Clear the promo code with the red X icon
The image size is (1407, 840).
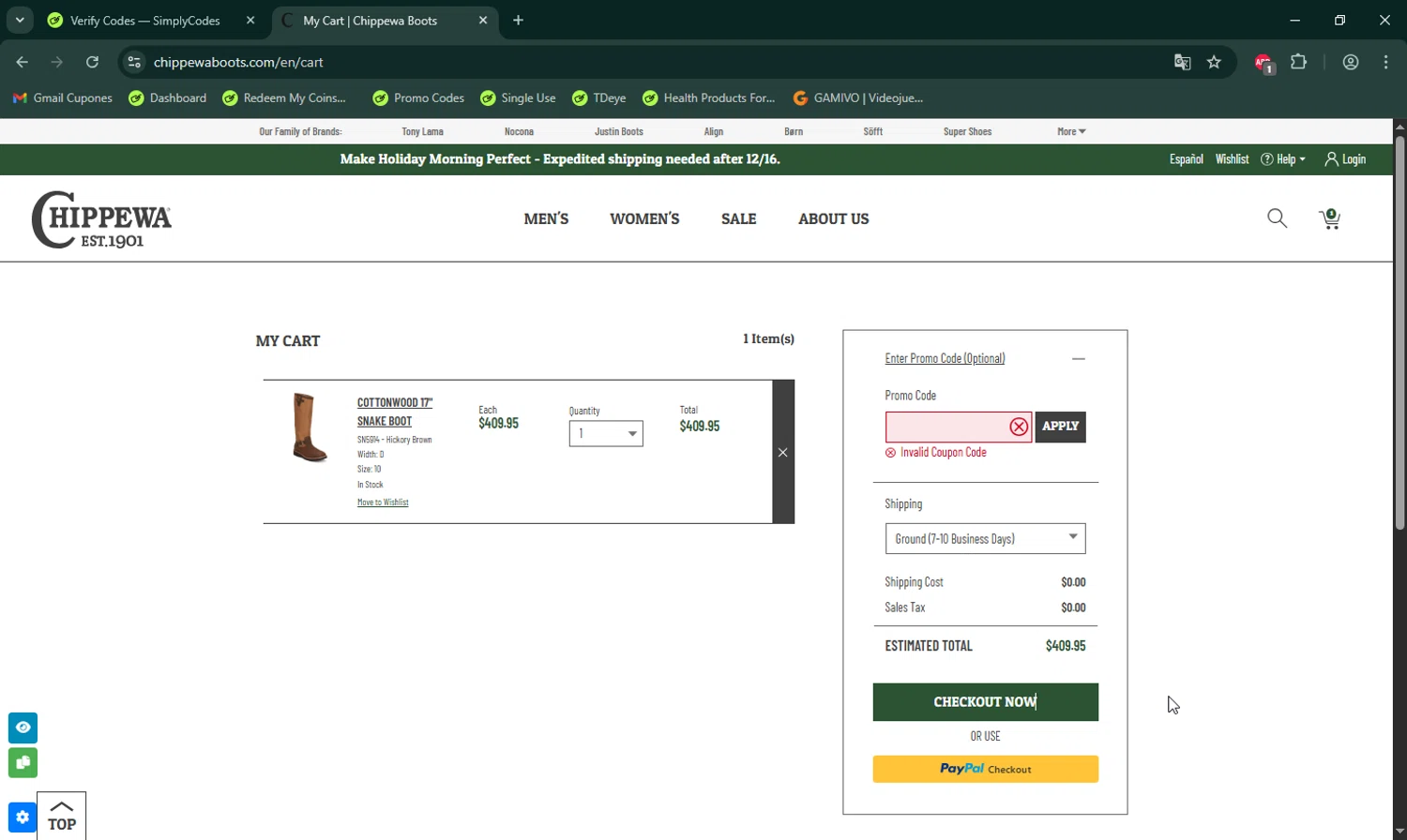[x=1019, y=427]
